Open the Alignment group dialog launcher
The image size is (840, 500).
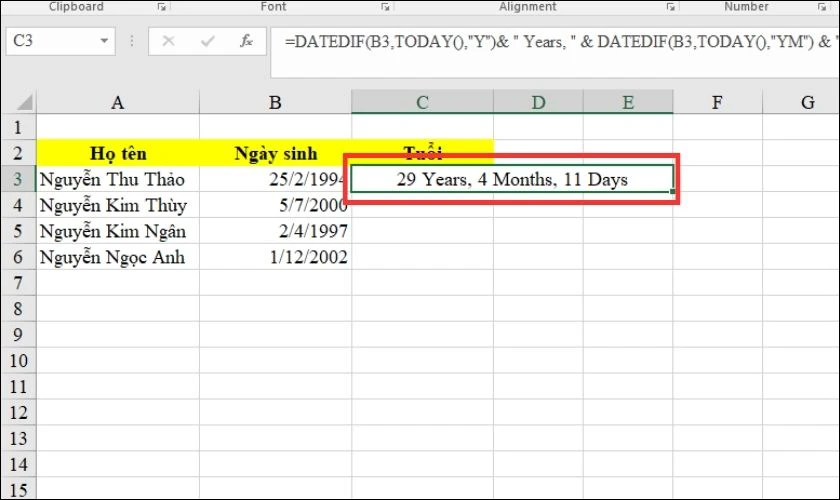[x=670, y=7]
